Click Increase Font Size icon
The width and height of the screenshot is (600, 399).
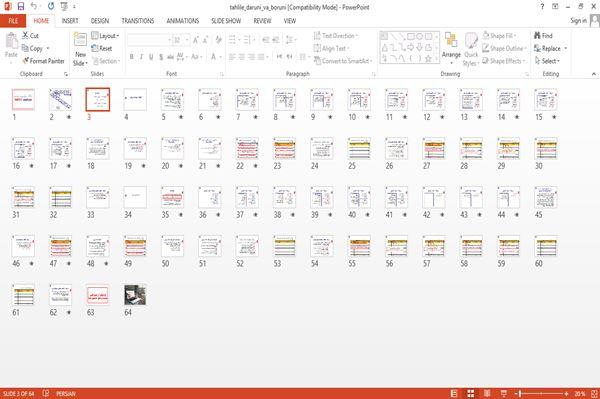point(196,40)
